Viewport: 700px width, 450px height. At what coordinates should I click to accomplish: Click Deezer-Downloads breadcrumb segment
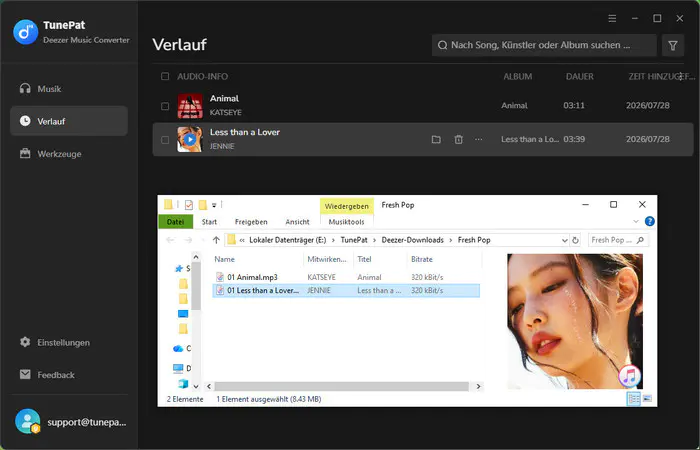(x=412, y=240)
